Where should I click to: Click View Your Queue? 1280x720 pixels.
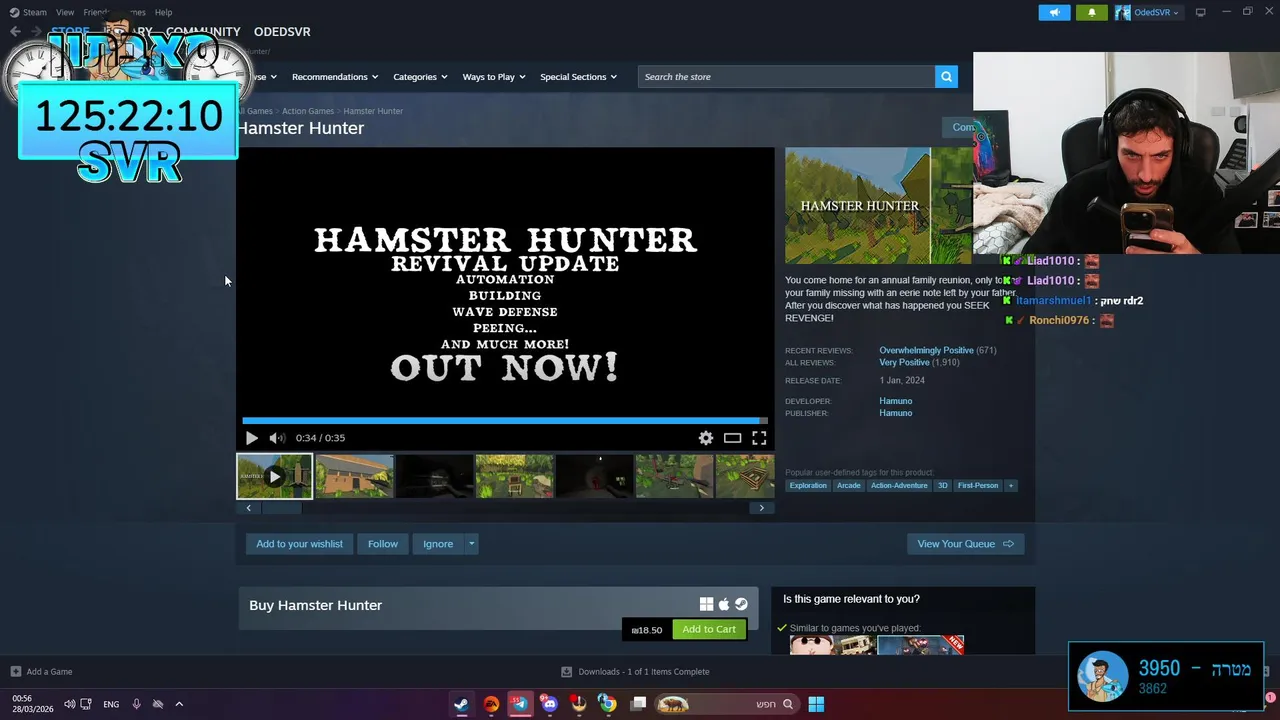pos(965,544)
